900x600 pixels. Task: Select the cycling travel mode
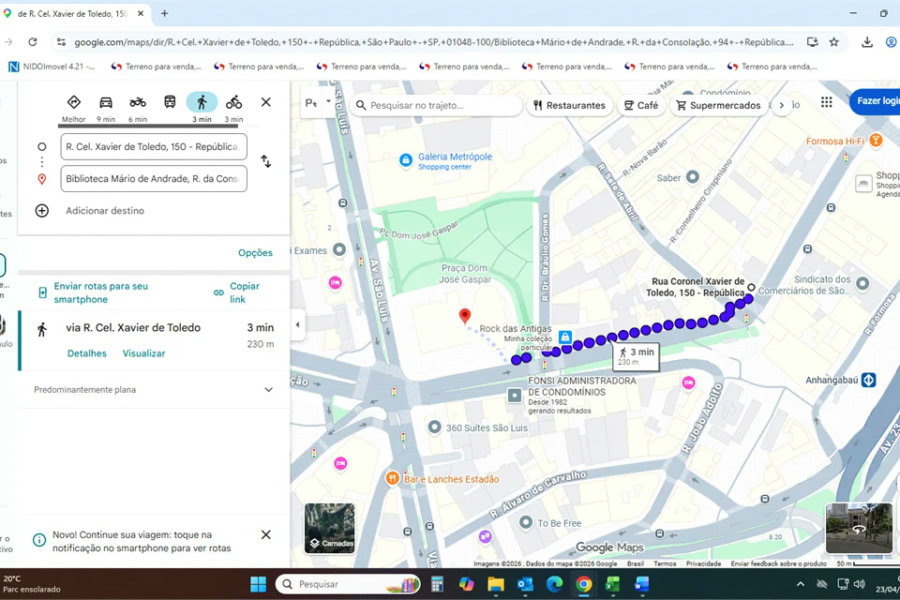[x=234, y=102]
